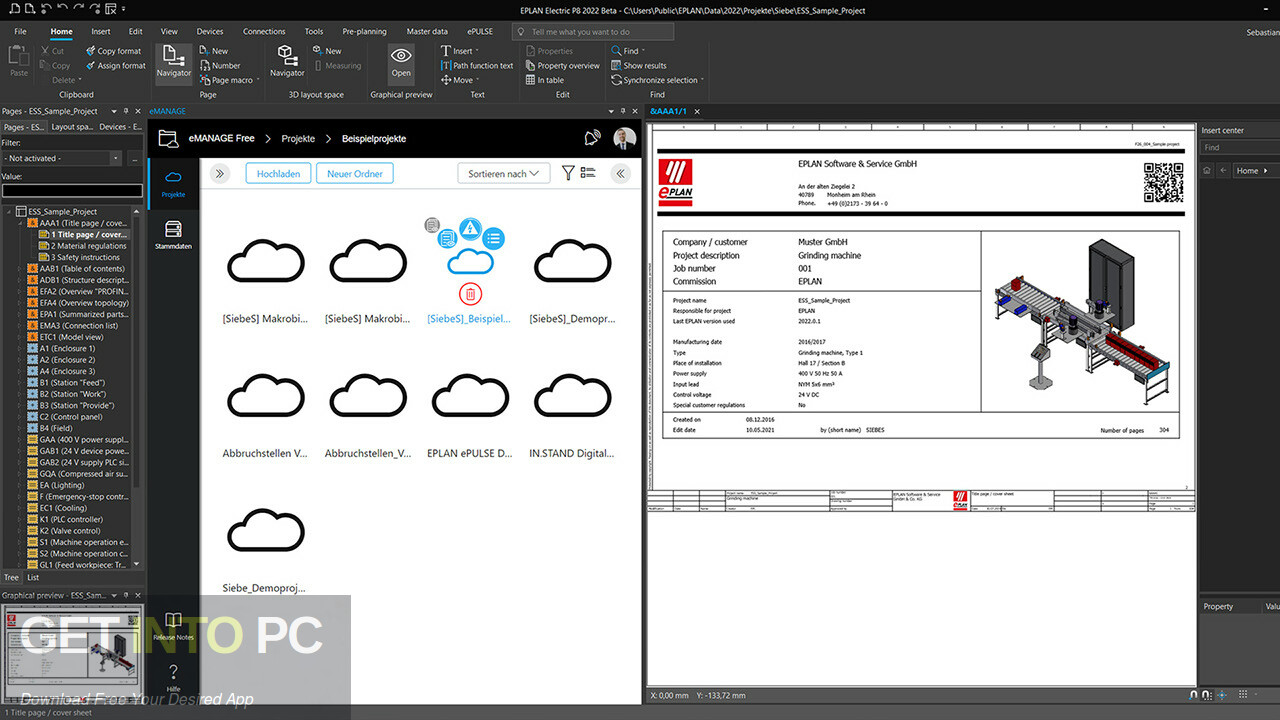Click Home in the Insert center
The width and height of the screenshot is (1280, 720).
(x=1247, y=171)
